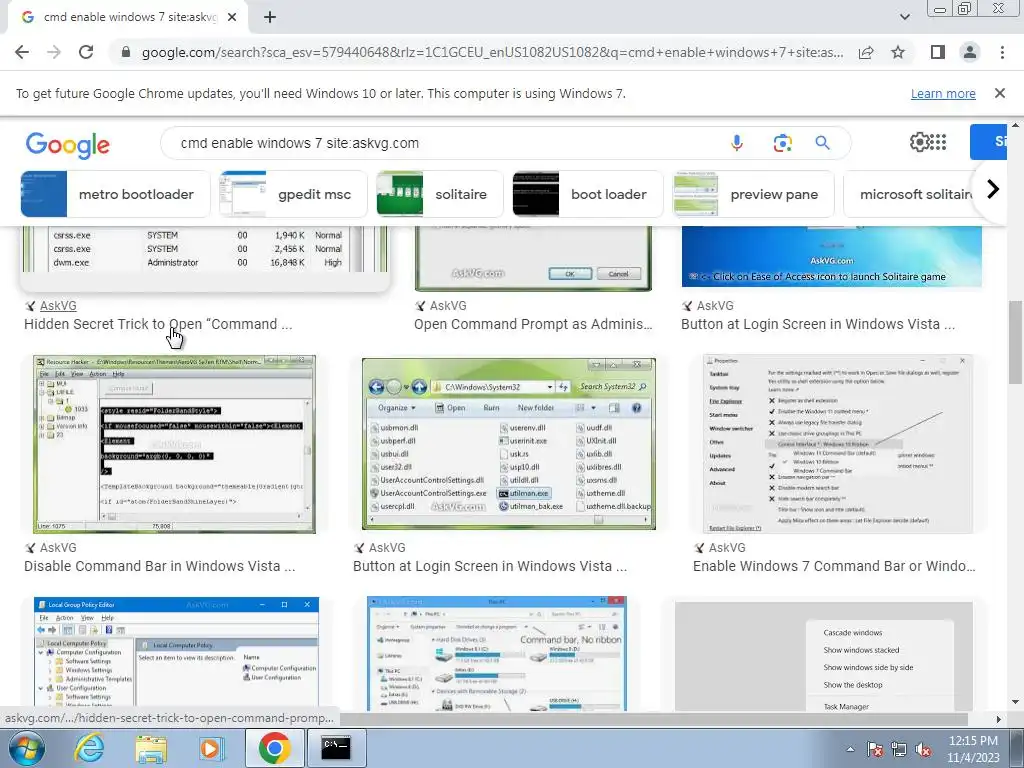Open Command Prompt as Administrator result title
This screenshot has height=768, width=1024.
(533, 324)
